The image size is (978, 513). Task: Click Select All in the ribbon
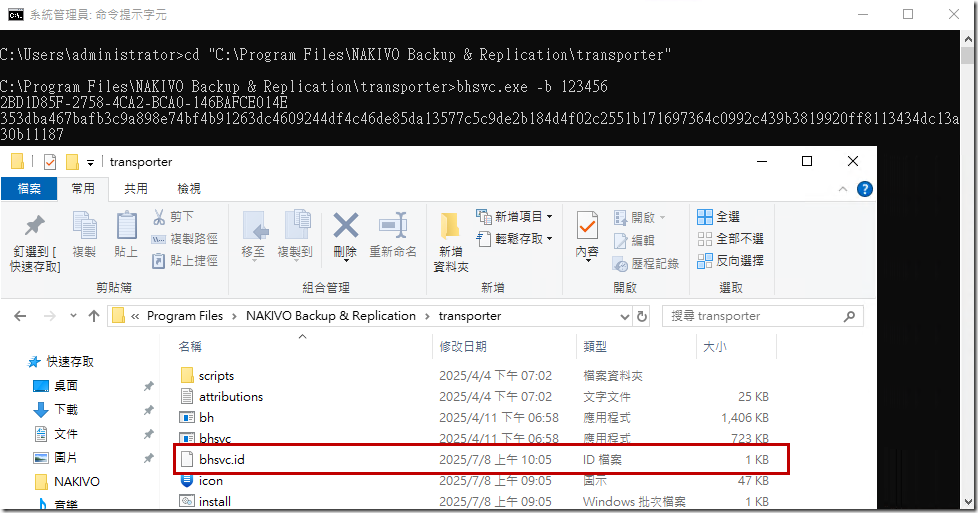(719, 217)
